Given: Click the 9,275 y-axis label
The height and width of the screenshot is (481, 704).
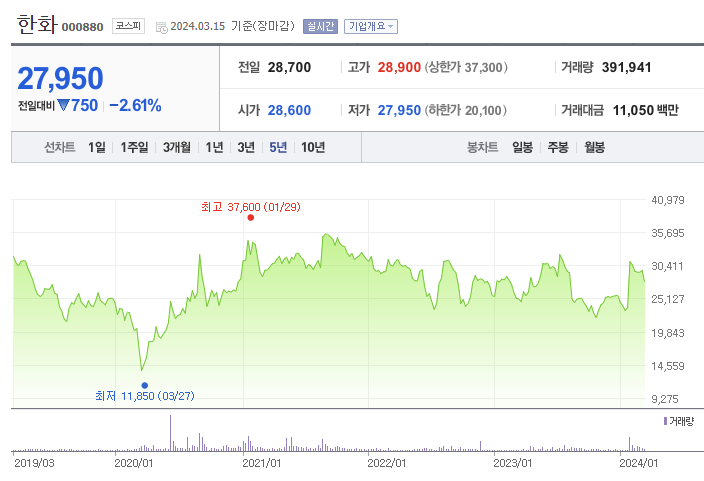Looking at the screenshot, I should (666, 399).
